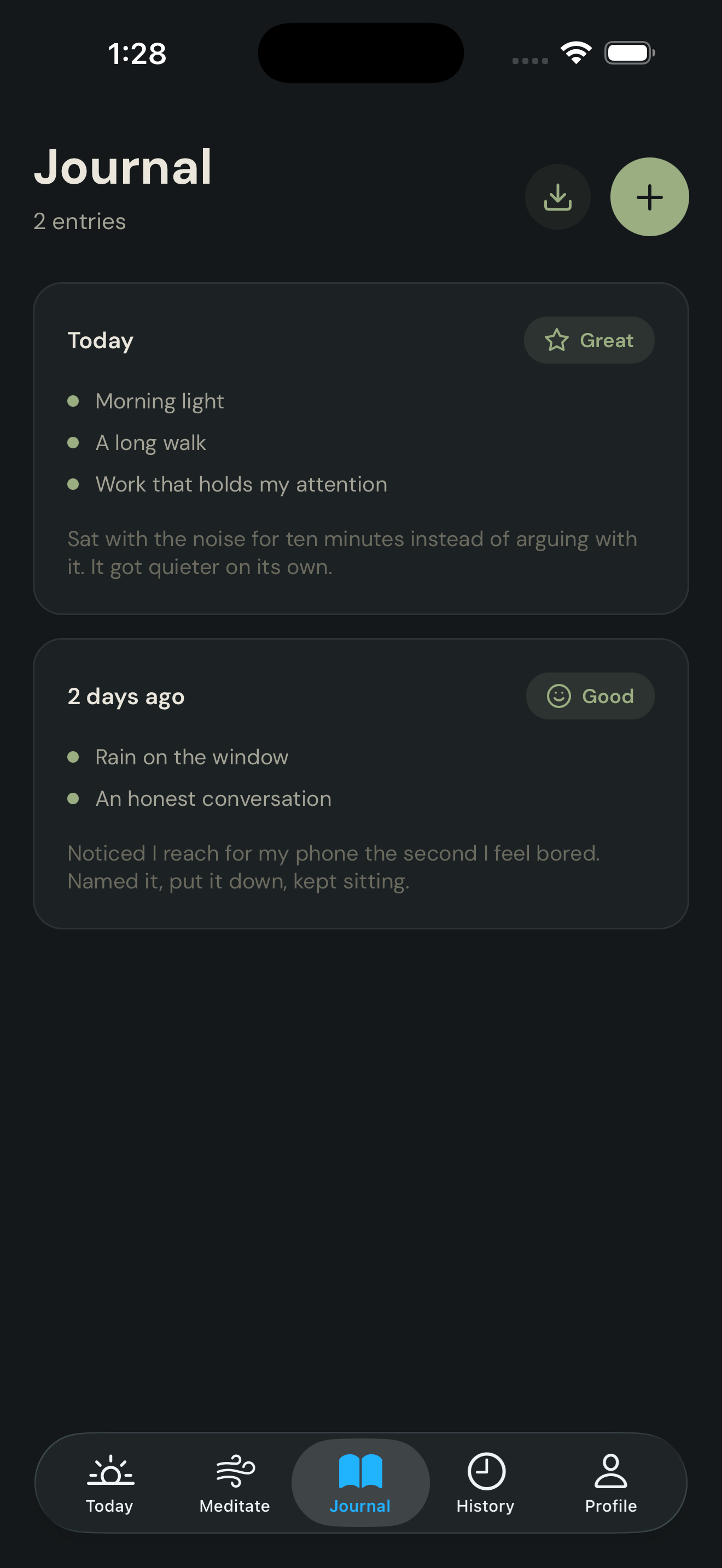Open the Meditate wind icon
This screenshot has height=1568, width=722.
[235, 1471]
